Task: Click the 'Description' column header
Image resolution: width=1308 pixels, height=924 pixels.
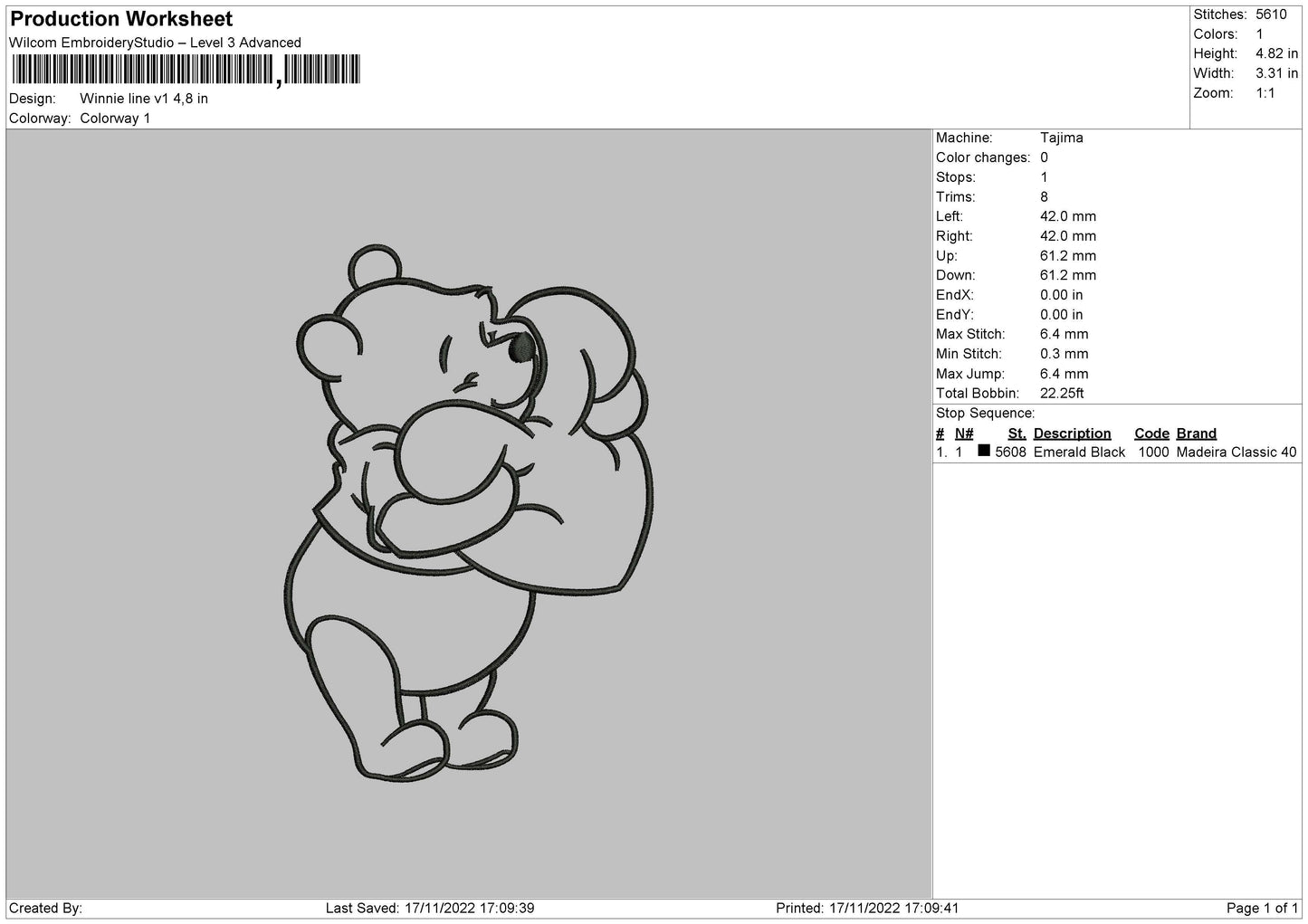Action: pyautogui.click(x=1072, y=433)
